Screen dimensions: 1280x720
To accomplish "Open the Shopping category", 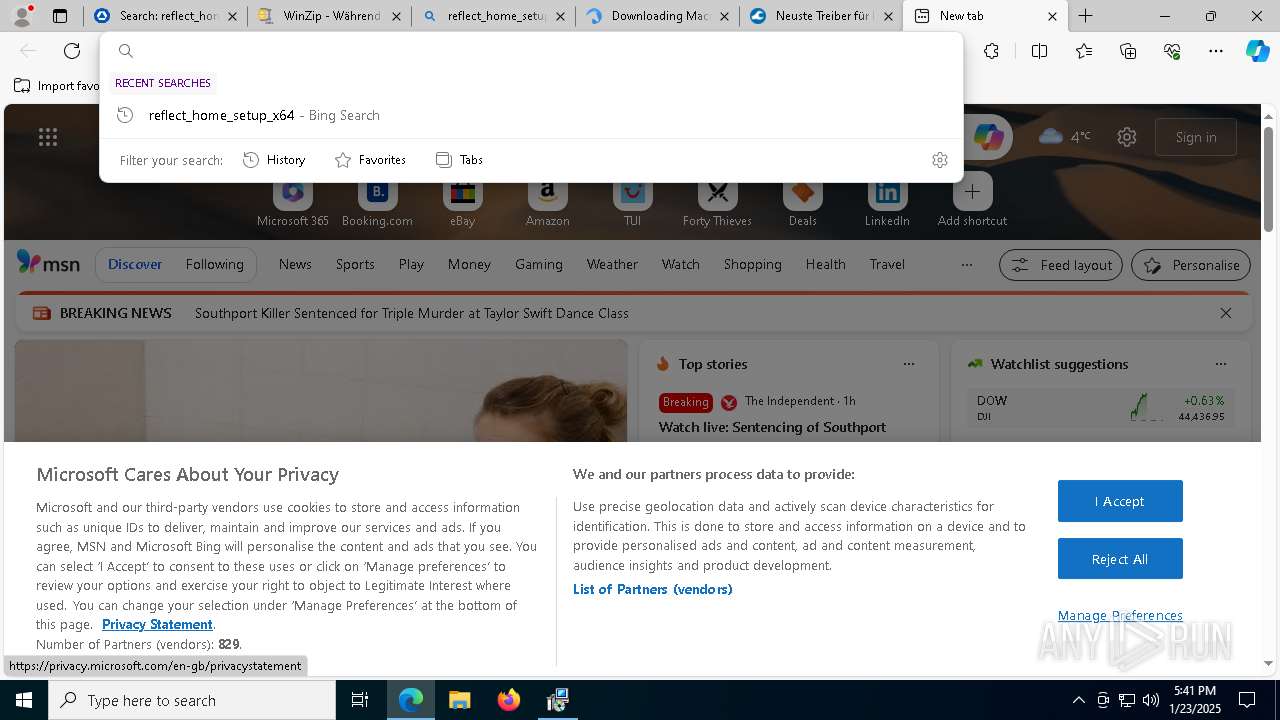I will pos(752,264).
